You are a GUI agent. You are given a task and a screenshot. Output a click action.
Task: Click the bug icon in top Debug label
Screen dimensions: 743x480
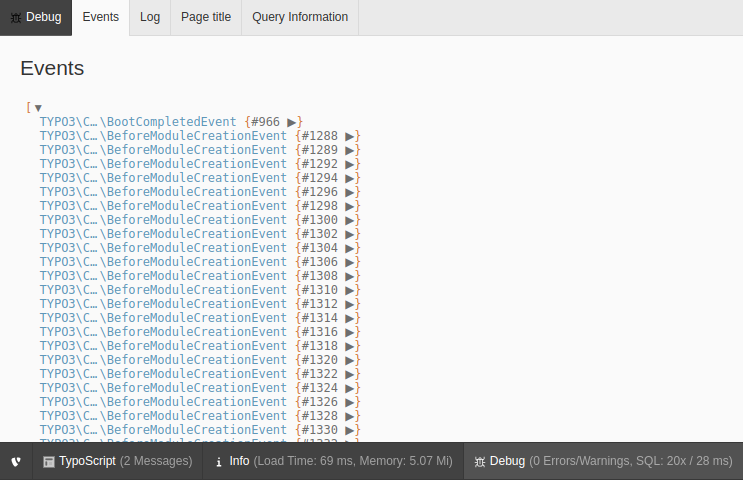pos(16,18)
